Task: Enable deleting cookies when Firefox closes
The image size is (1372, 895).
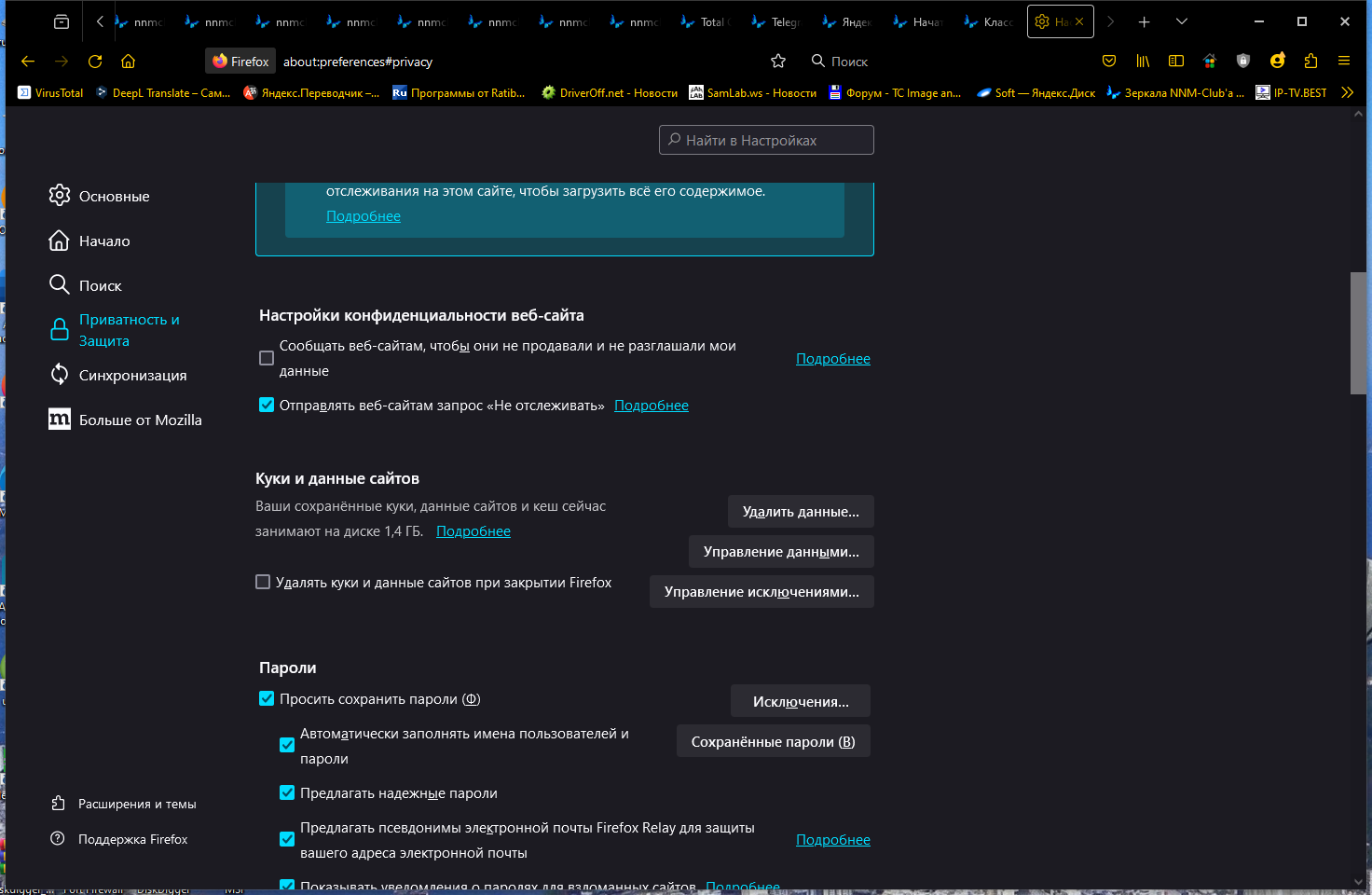Action: [x=263, y=582]
